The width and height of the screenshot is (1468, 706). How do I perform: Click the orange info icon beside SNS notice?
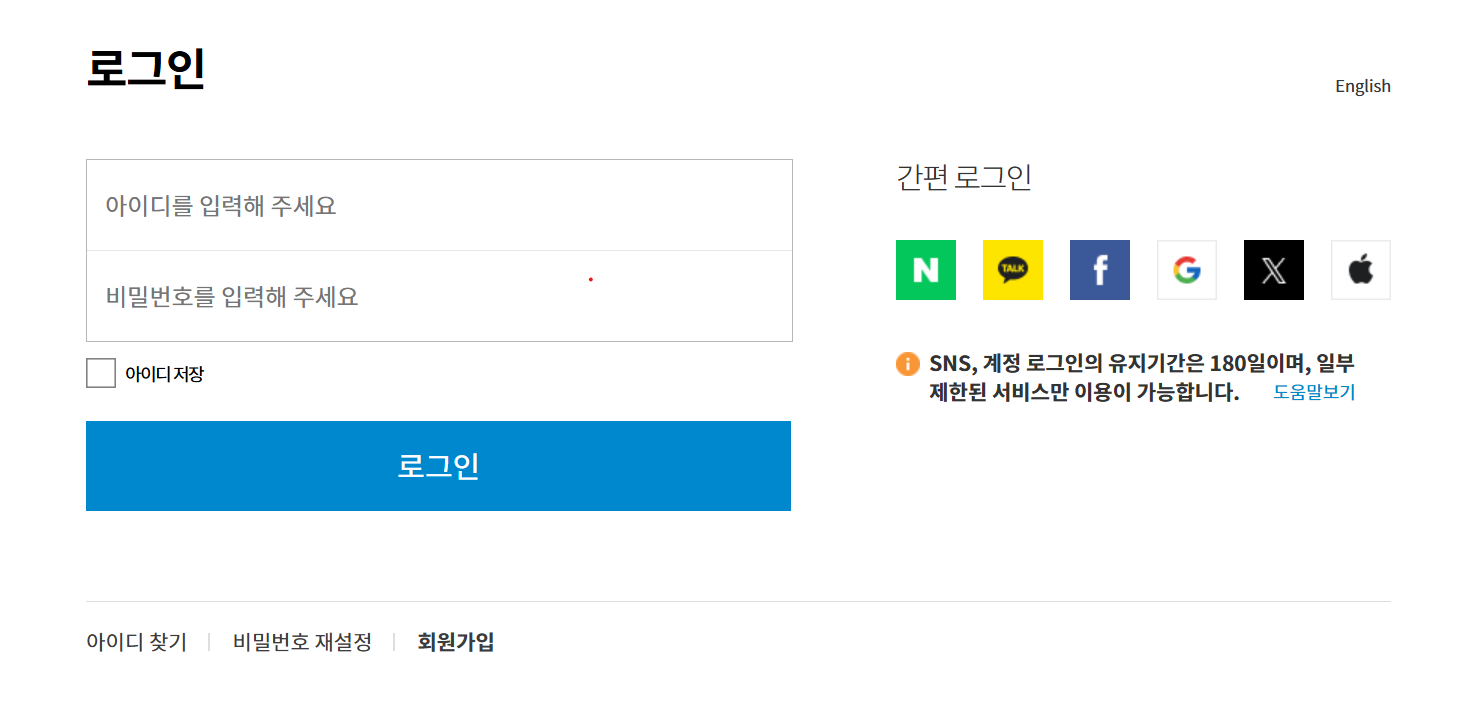point(906,364)
